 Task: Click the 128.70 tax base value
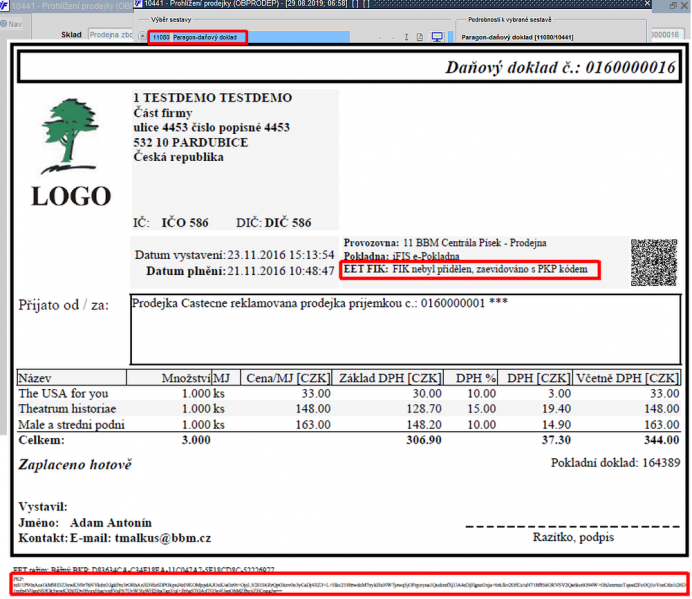pyautogui.click(x=424, y=409)
